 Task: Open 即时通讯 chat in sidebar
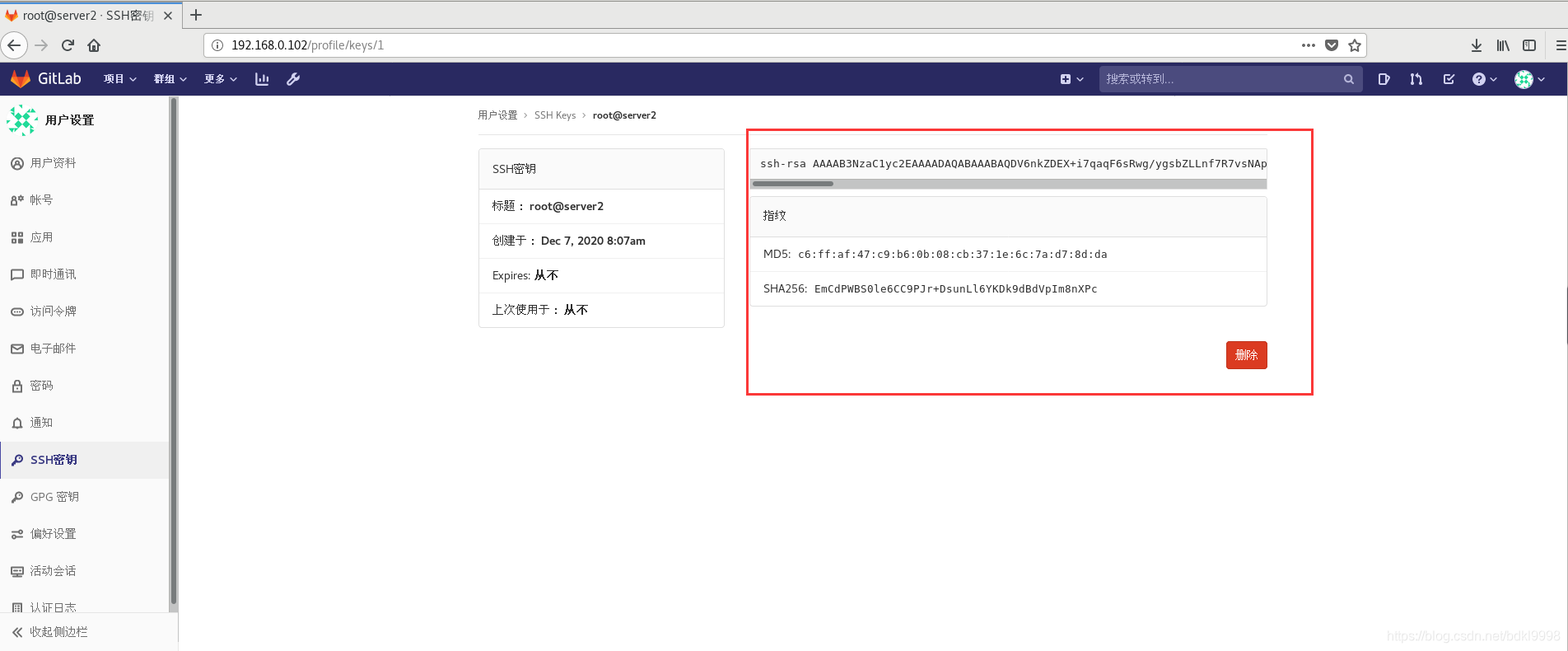(x=84, y=274)
